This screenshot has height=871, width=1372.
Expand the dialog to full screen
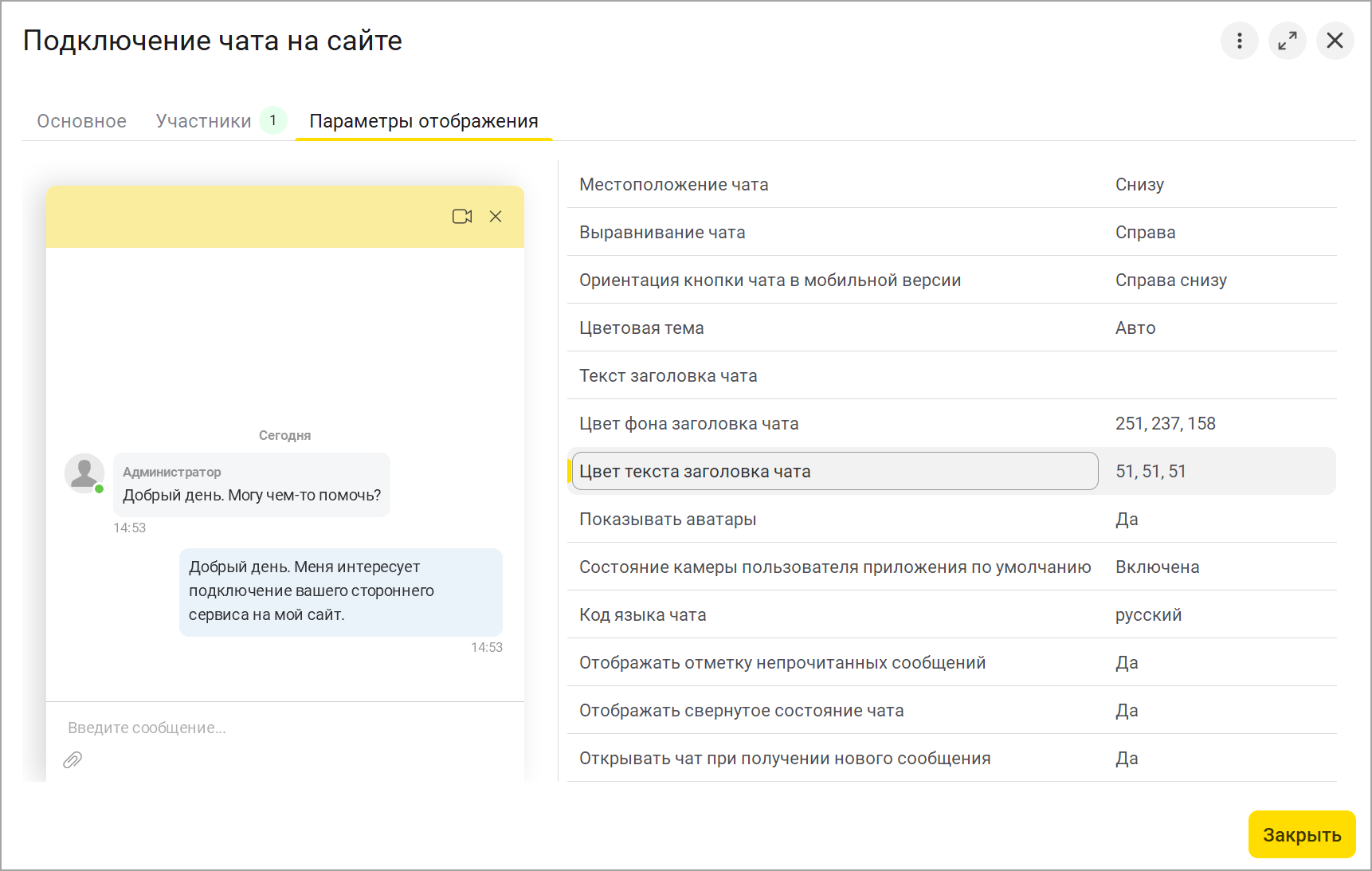pos(1287,41)
